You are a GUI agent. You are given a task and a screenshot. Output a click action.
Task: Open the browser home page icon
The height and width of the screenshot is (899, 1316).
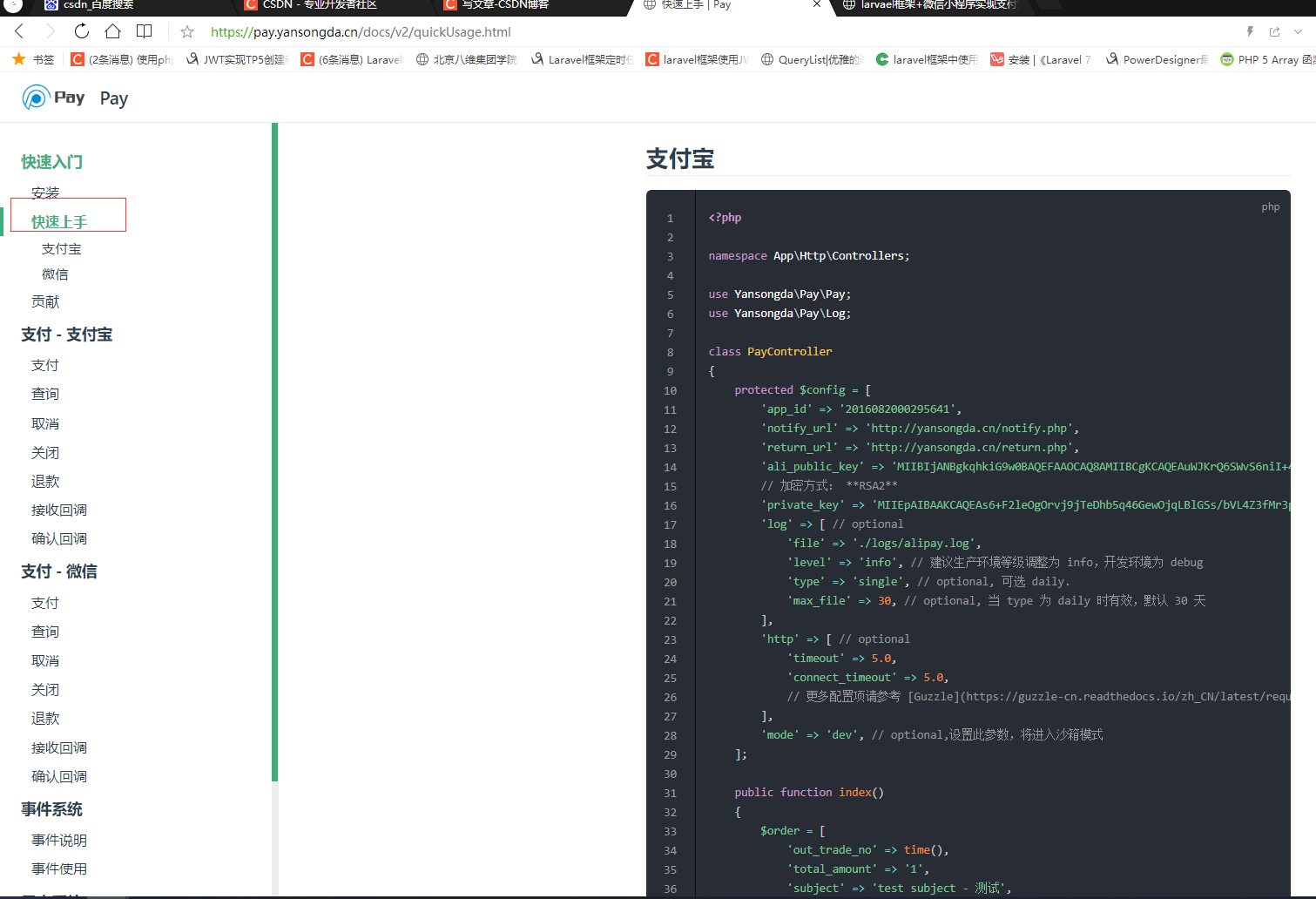[113, 30]
